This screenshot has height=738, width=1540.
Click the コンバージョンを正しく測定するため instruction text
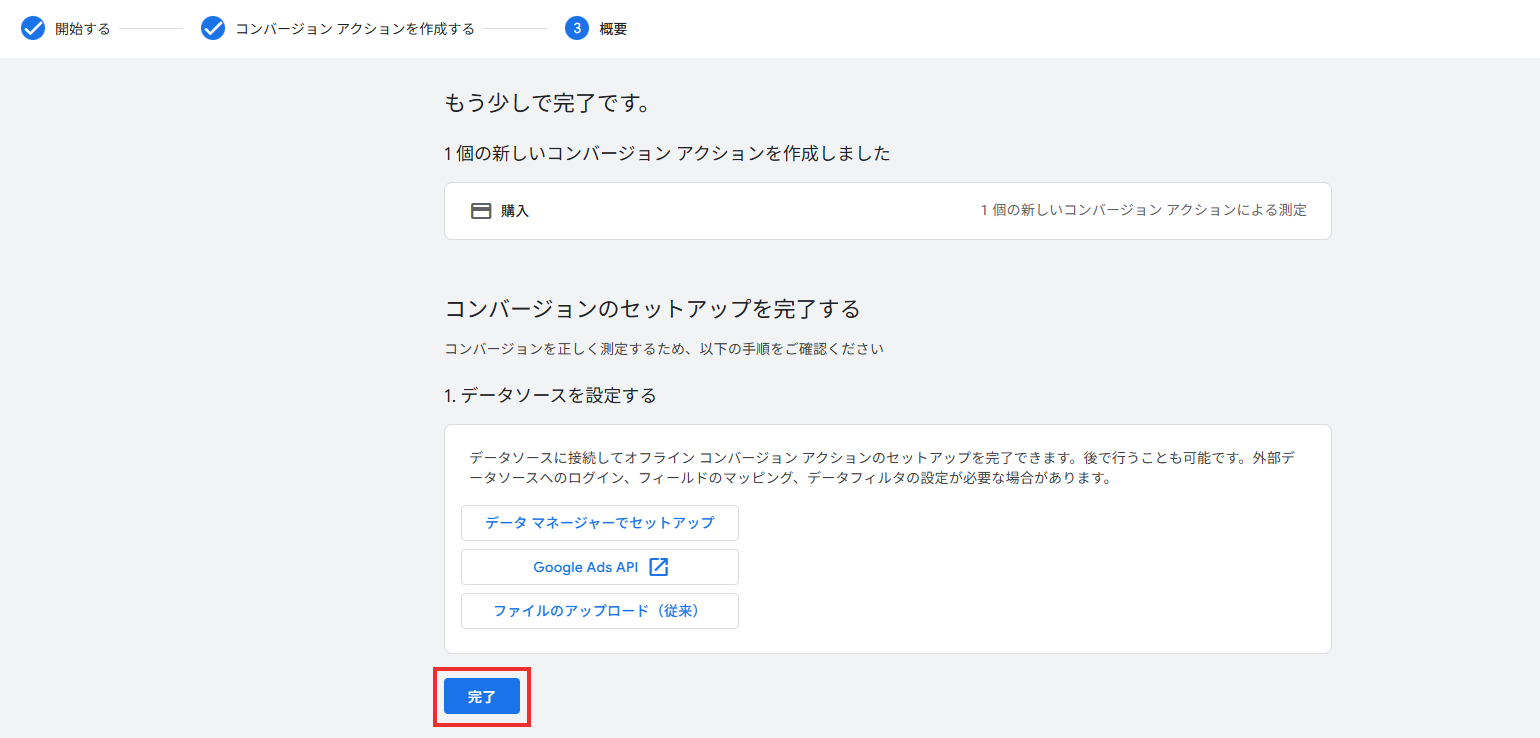pos(664,349)
